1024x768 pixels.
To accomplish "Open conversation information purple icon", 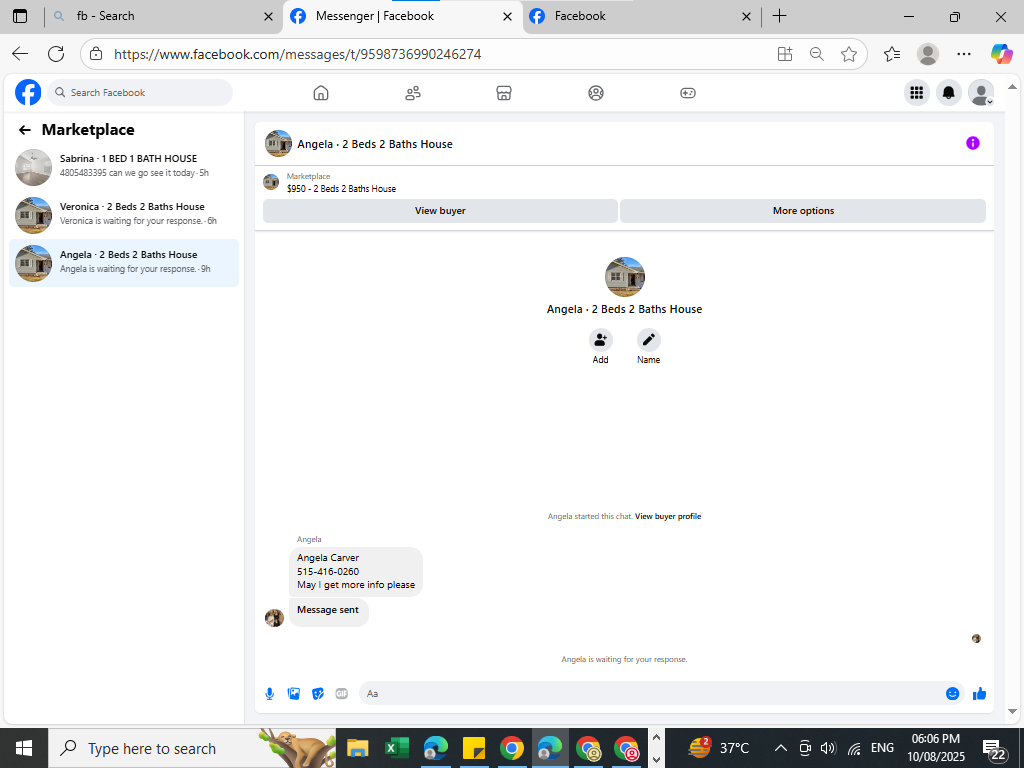I will tap(972, 143).
